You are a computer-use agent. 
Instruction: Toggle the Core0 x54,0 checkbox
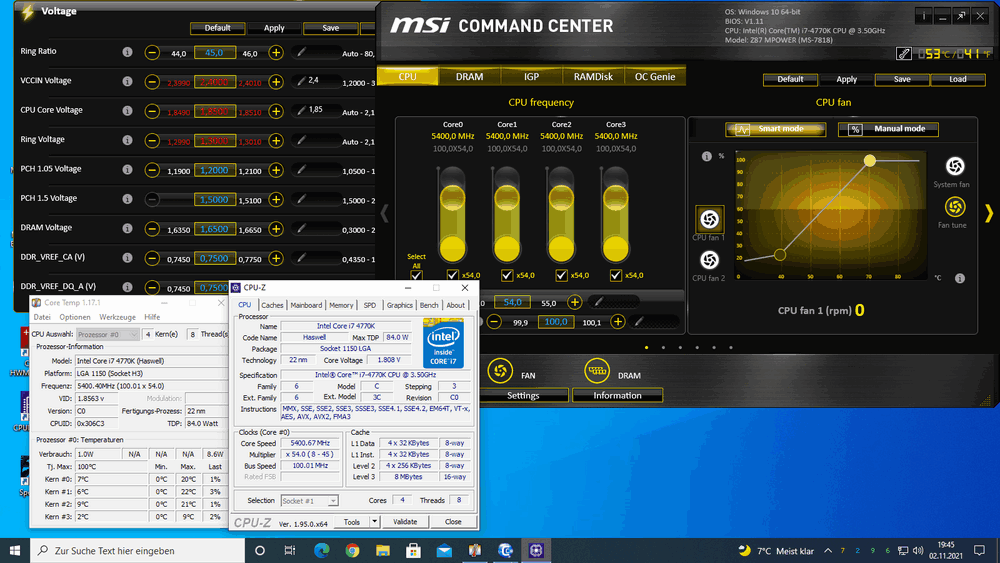tap(452, 275)
